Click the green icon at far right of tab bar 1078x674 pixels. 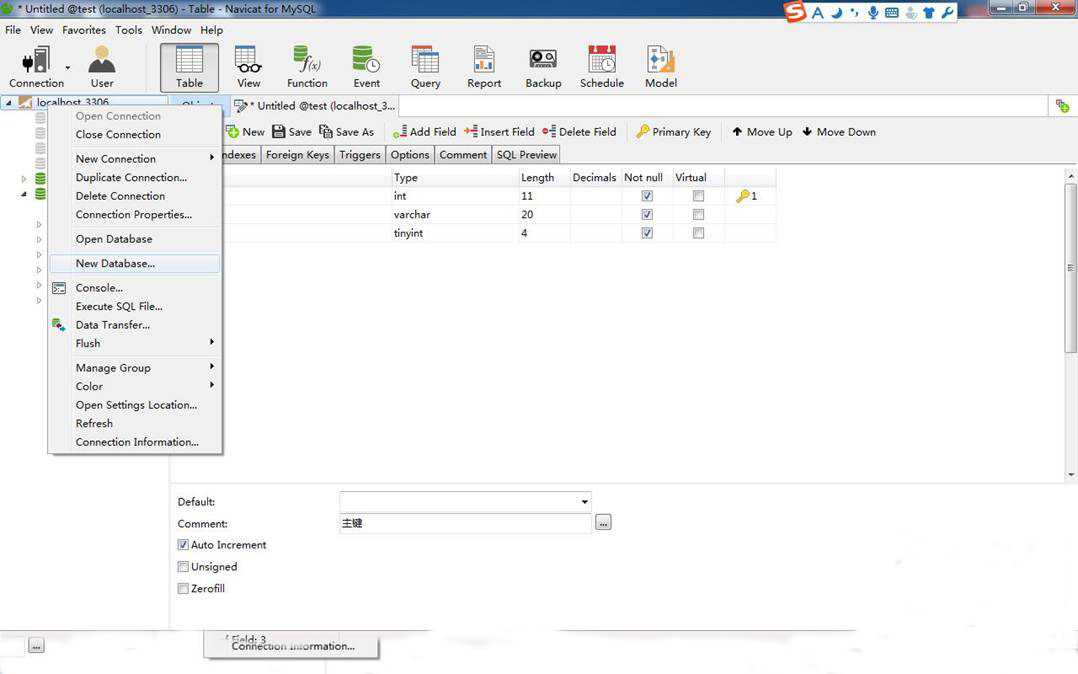point(1062,106)
